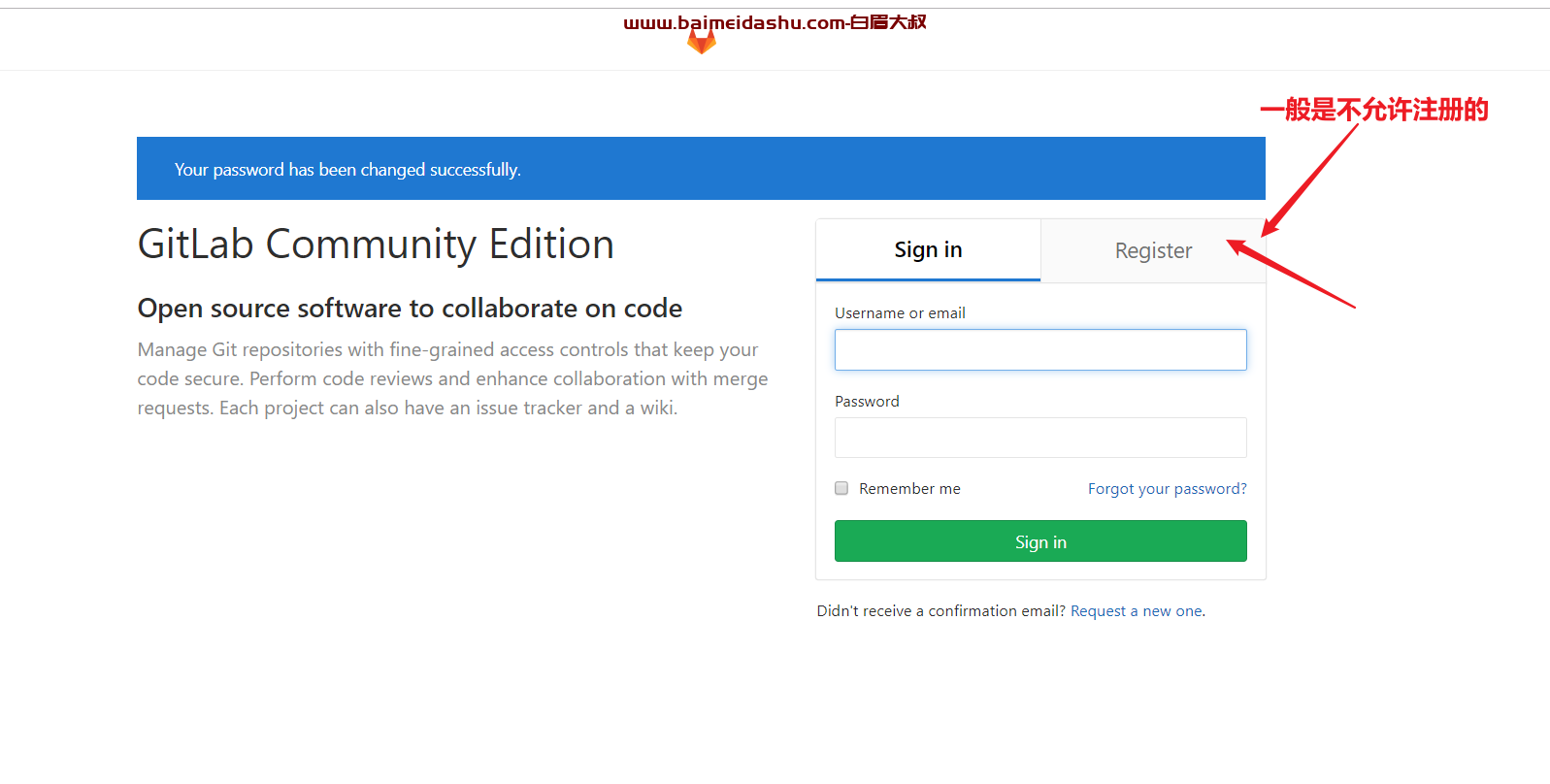Select the Manage Git repositories description paragraph
The image size is (1550, 784).
[452, 378]
